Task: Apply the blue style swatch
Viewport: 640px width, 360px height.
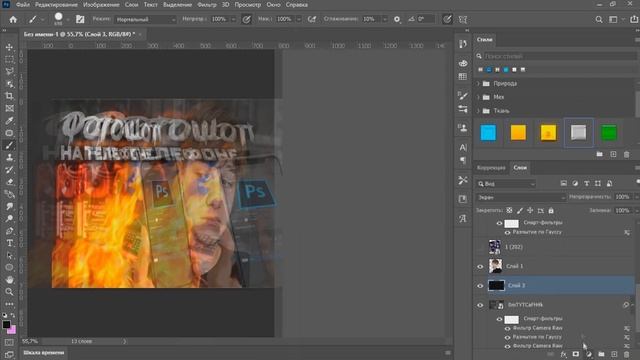Action: click(488, 133)
